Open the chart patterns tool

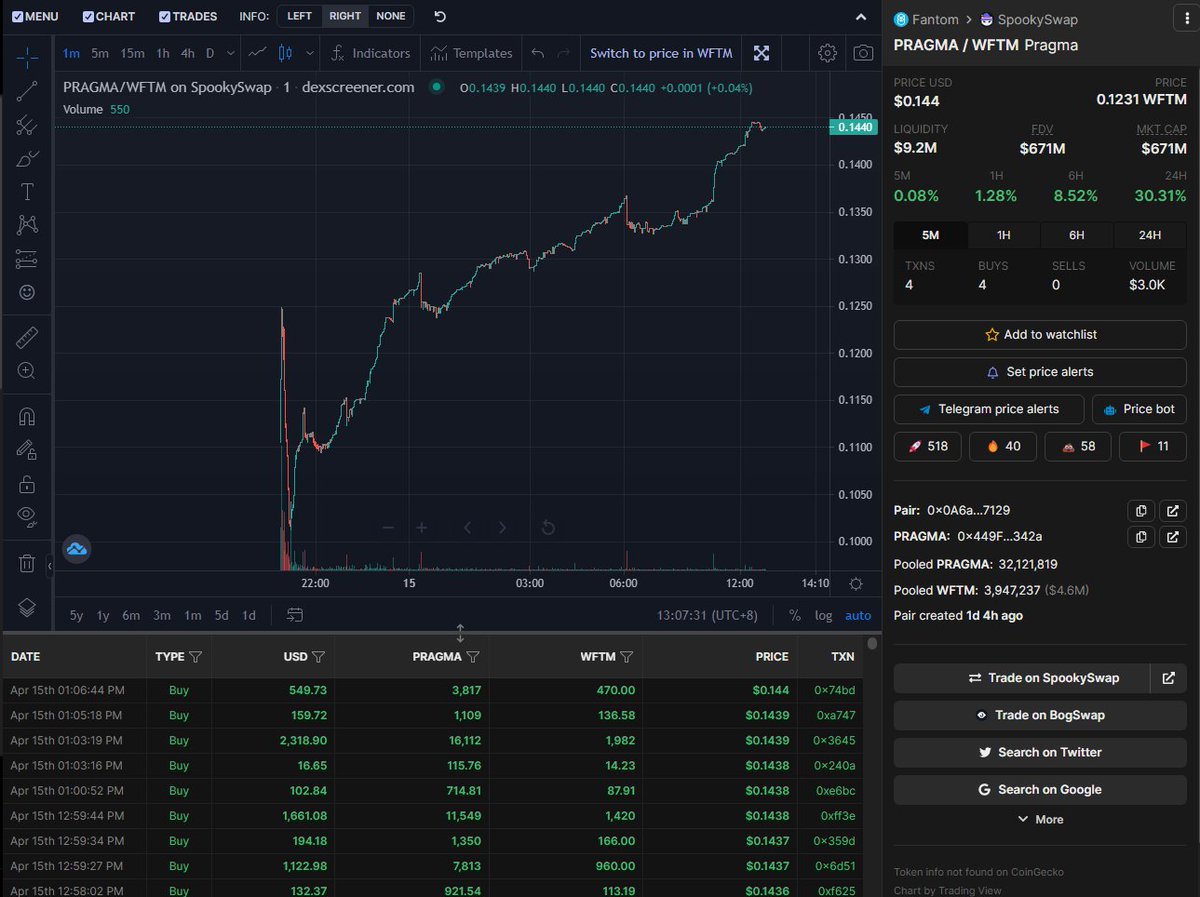tap(27, 225)
